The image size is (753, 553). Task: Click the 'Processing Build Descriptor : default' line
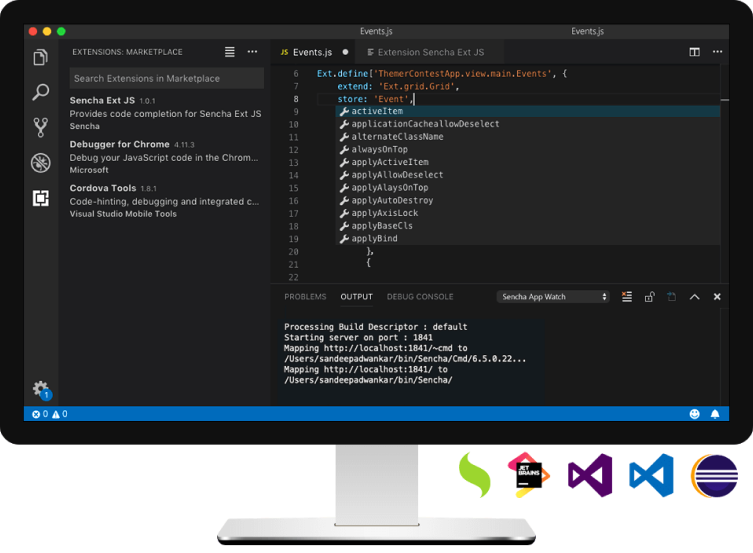click(376, 326)
